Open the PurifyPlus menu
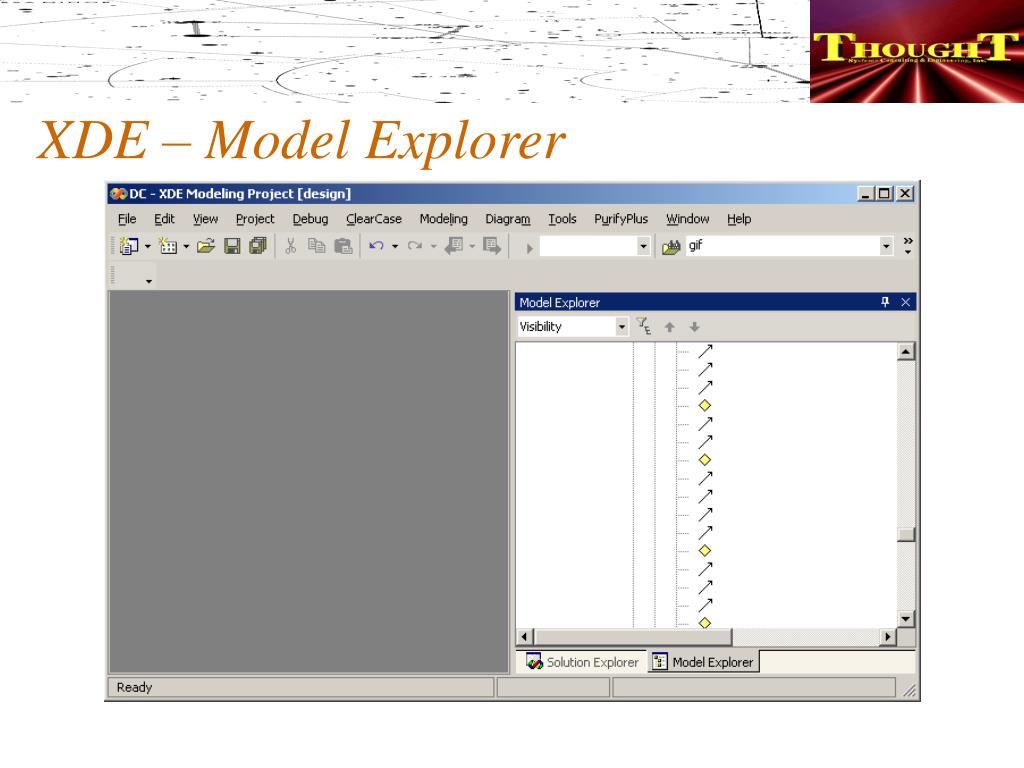Image resolution: width=1024 pixels, height=768 pixels. click(621, 219)
